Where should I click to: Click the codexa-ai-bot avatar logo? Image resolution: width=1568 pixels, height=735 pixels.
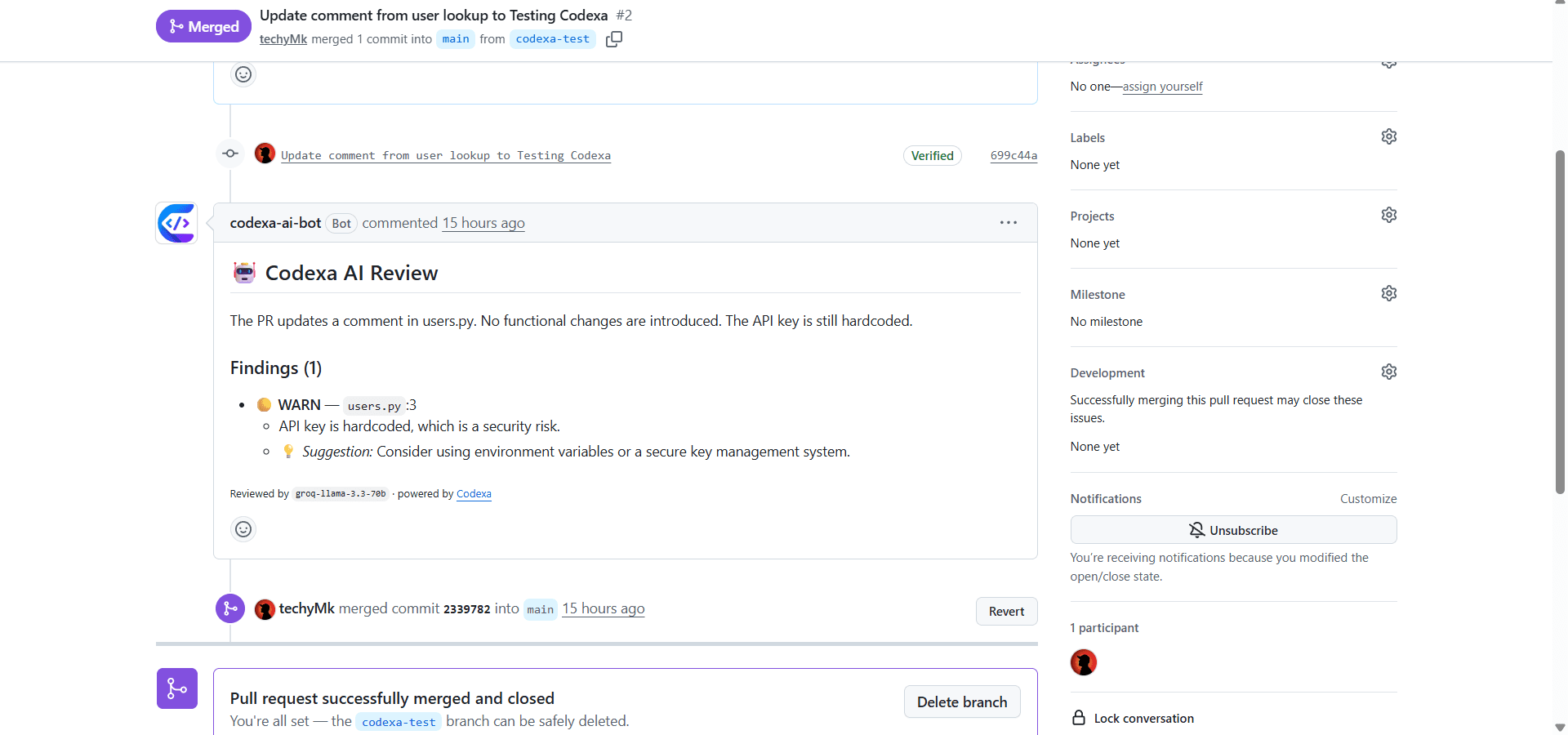click(x=177, y=223)
